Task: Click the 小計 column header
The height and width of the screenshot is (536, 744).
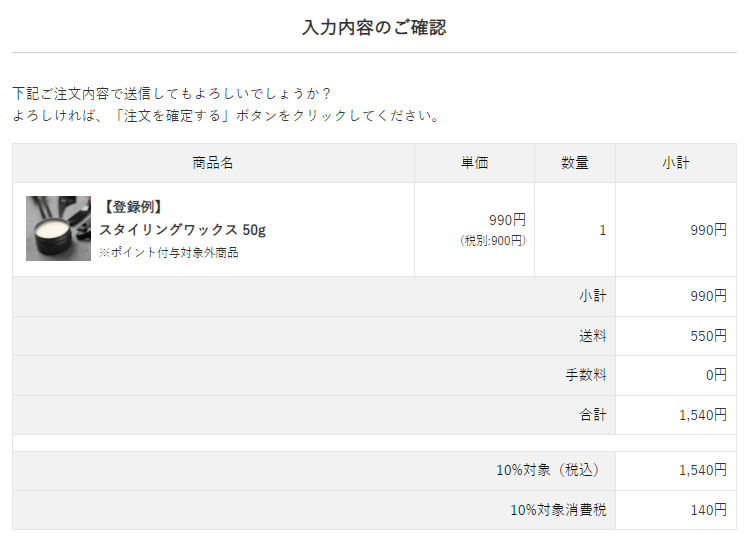Action: coord(675,163)
